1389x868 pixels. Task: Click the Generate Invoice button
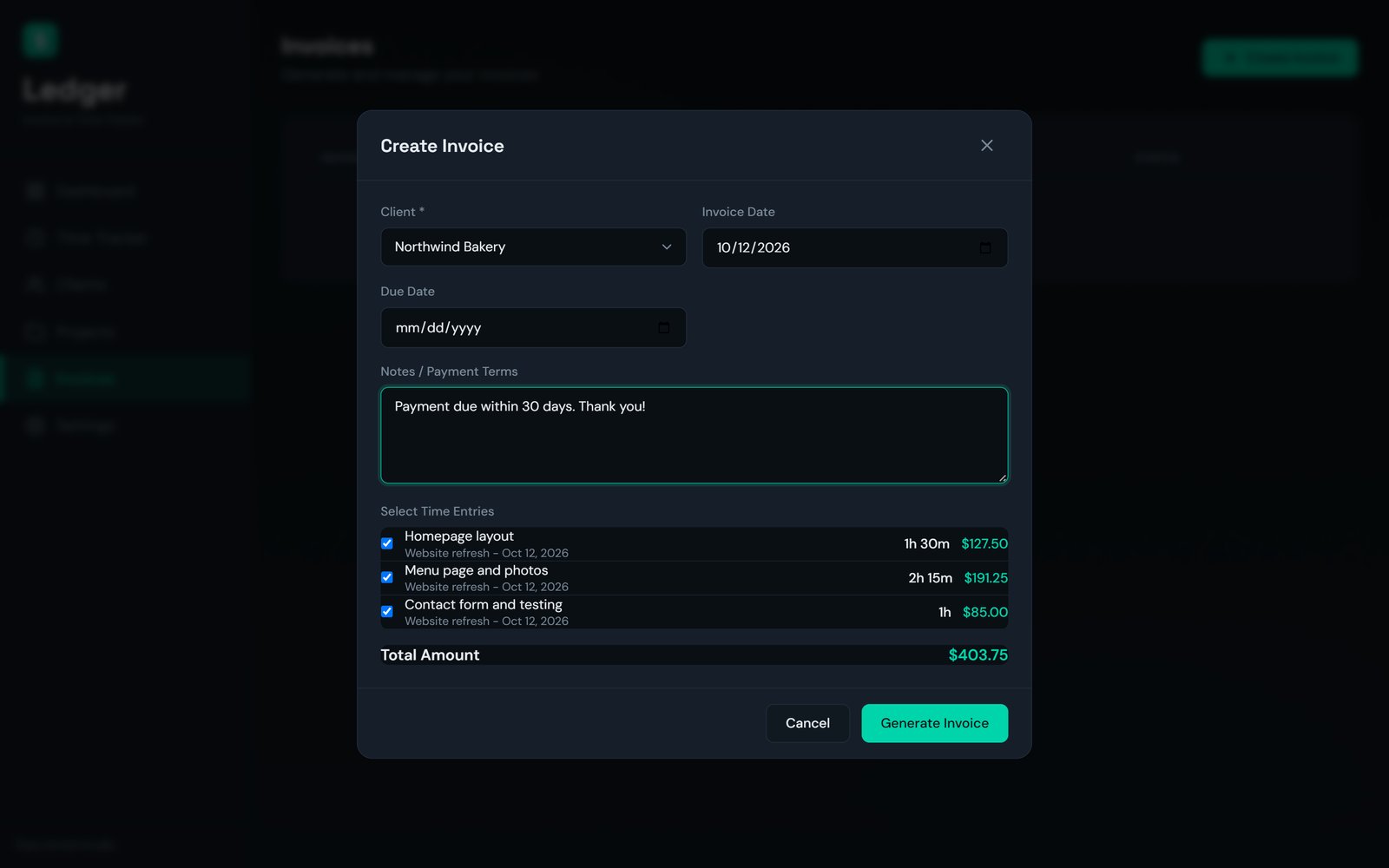[934, 723]
